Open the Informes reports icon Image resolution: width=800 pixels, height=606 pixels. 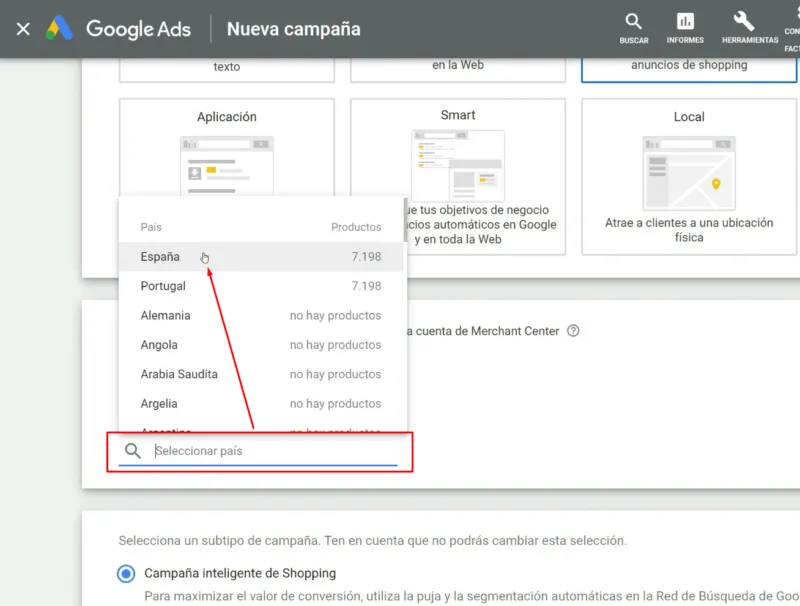tap(685, 29)
